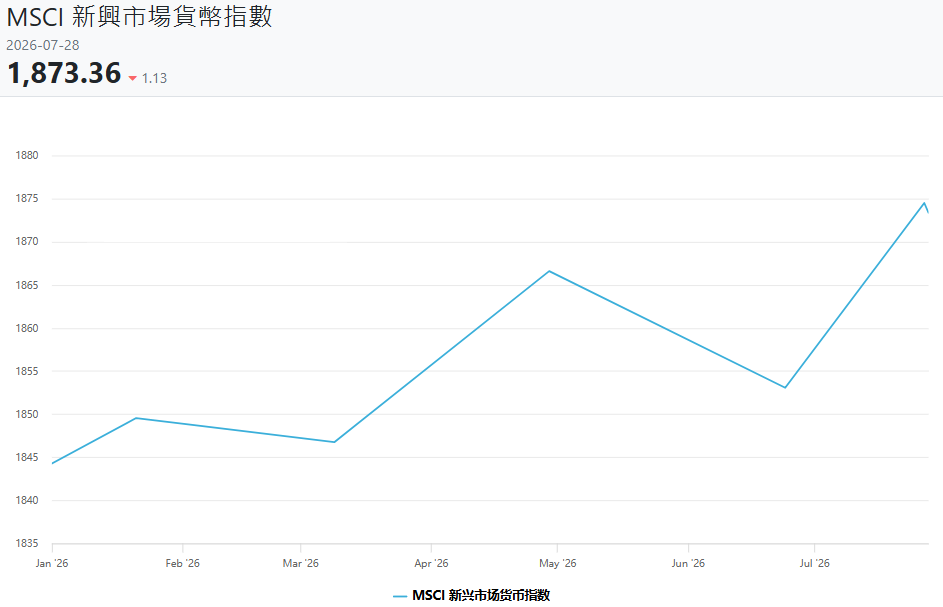This screenshot has width=943, height=607.
Task: Toggle the MSCI 新兴市场货币指数 legend series
Action: pyautogui.click(x=472, y=596)
